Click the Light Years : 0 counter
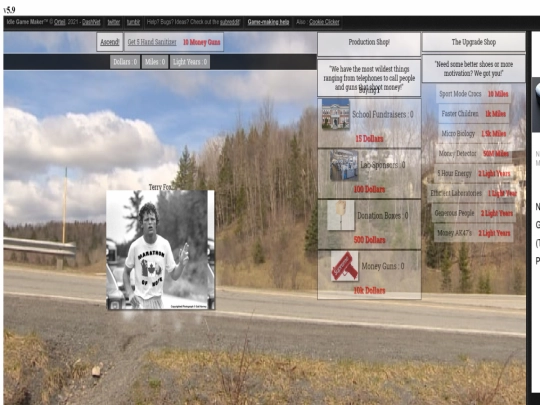Viewport: 540px width, 405px height. coord(190,62)
